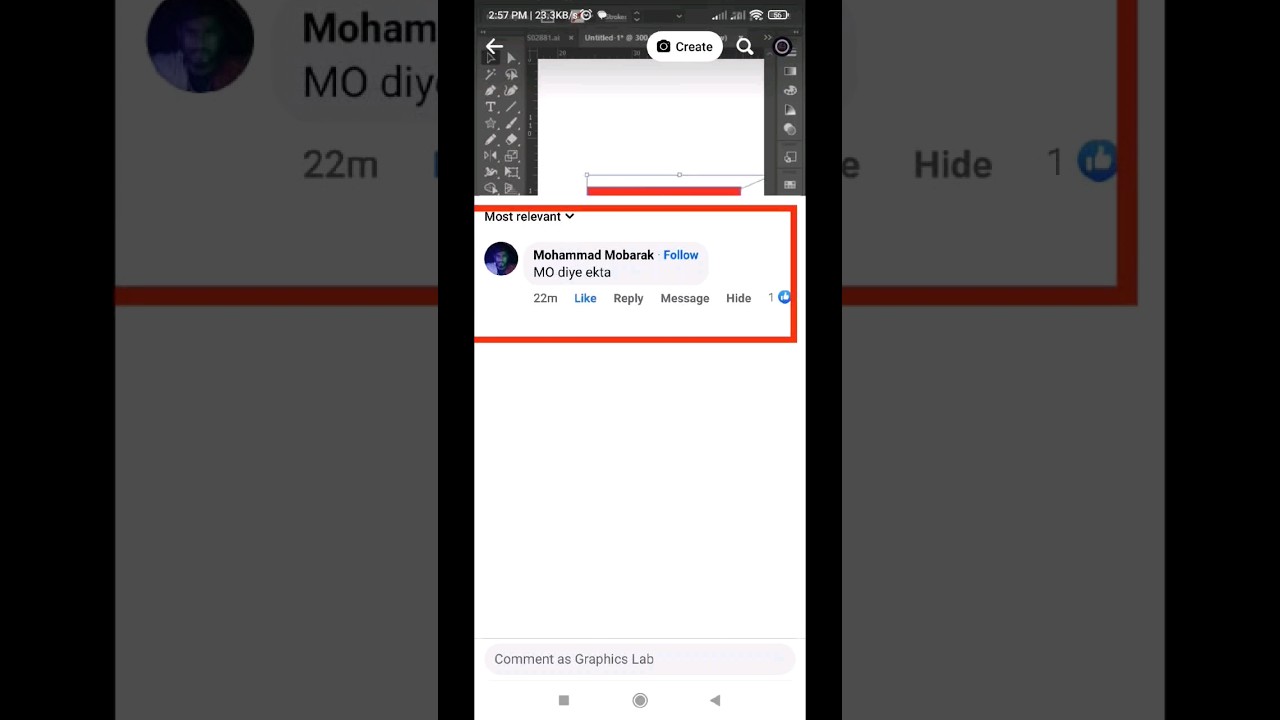Open the search magnifier icon
The height and width of the screenshot is (720, 1280).
[x=745, y=46]
